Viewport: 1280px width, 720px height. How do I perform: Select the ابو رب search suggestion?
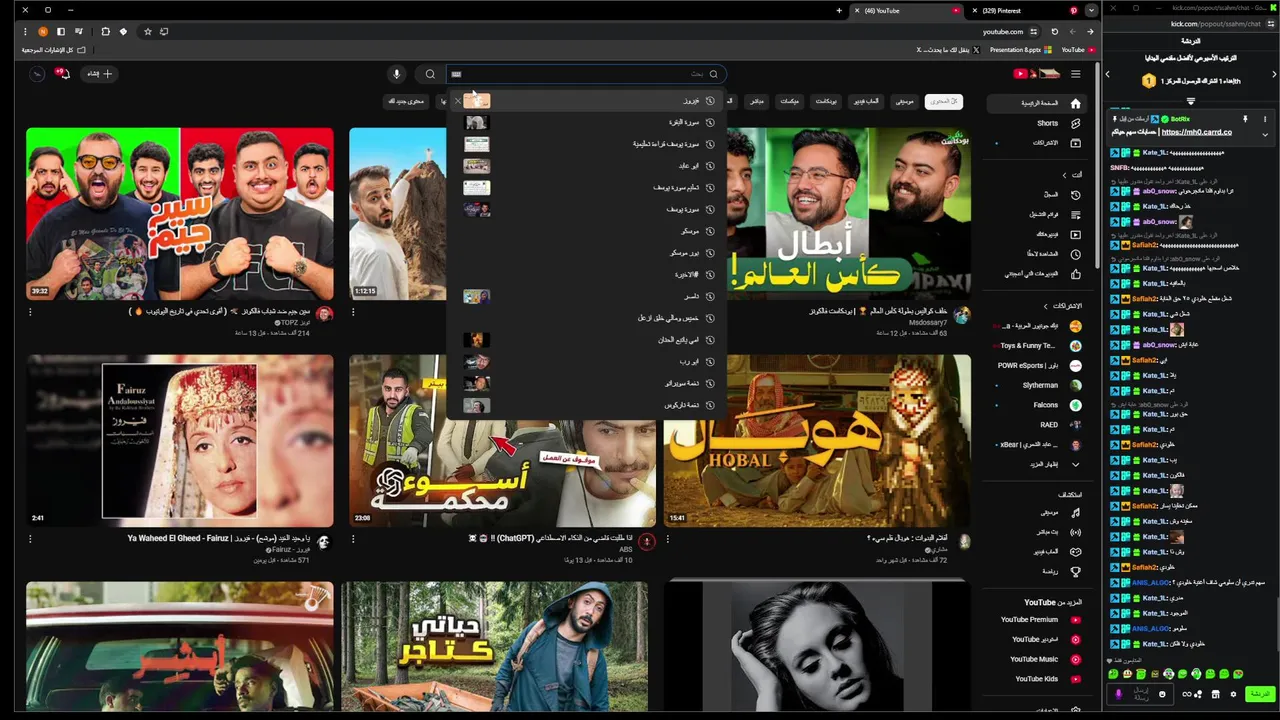585,361
